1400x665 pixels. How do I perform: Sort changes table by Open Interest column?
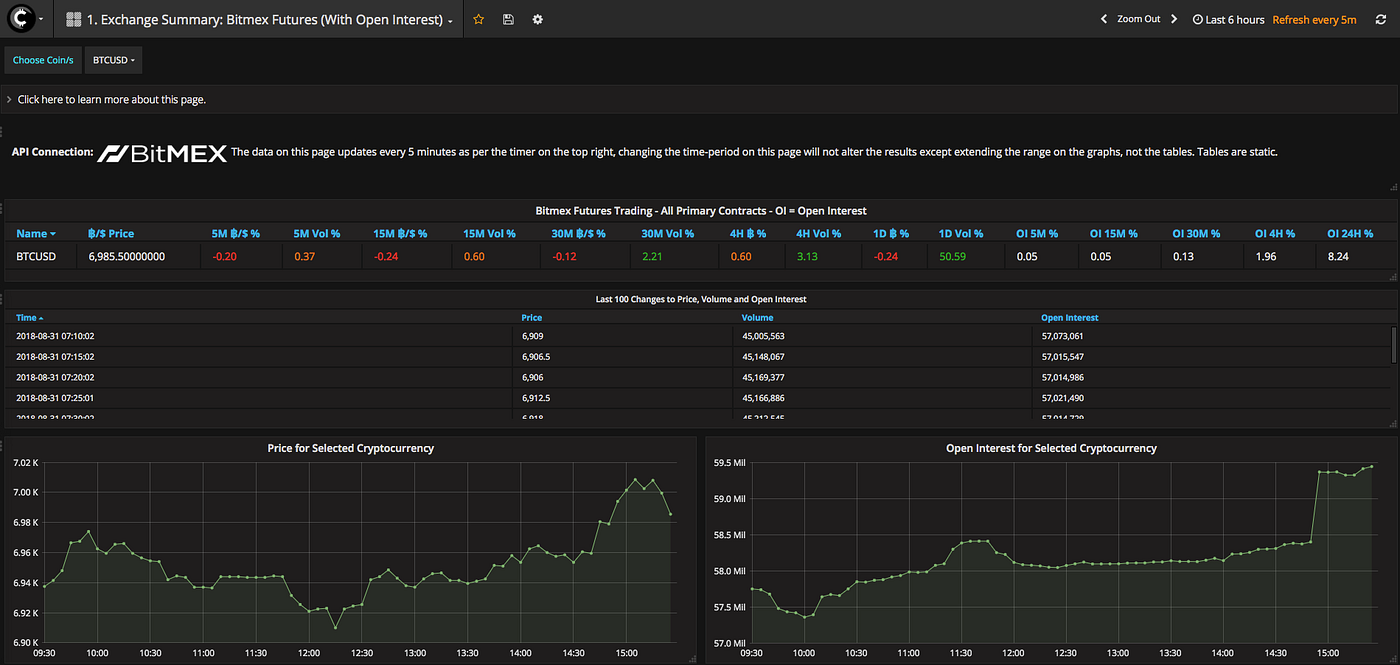tap(1069, 317)
